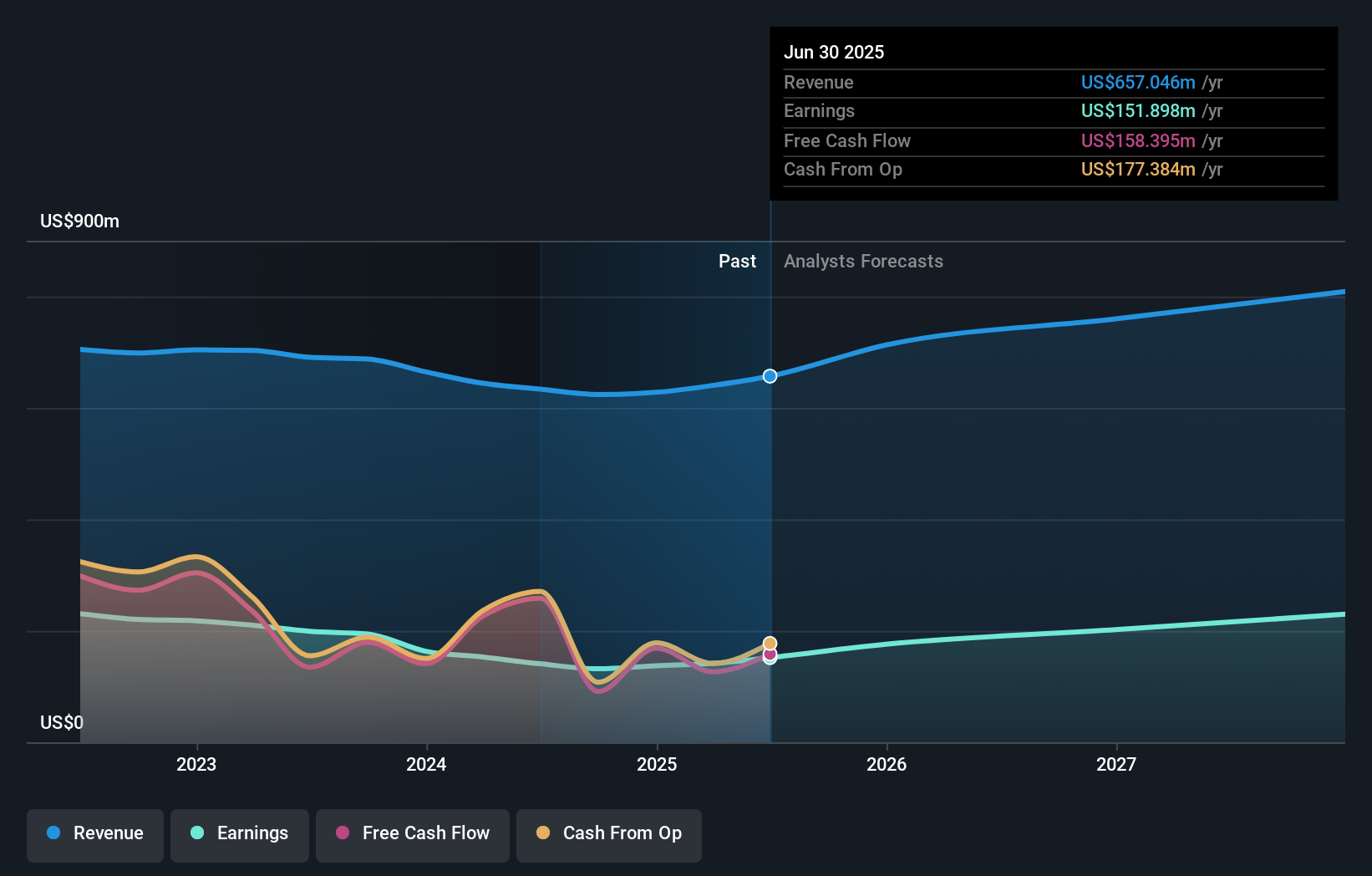Toggle the Free Cash Flow legend button
This screenshot has width=1372, height=876.
[413, 835]
